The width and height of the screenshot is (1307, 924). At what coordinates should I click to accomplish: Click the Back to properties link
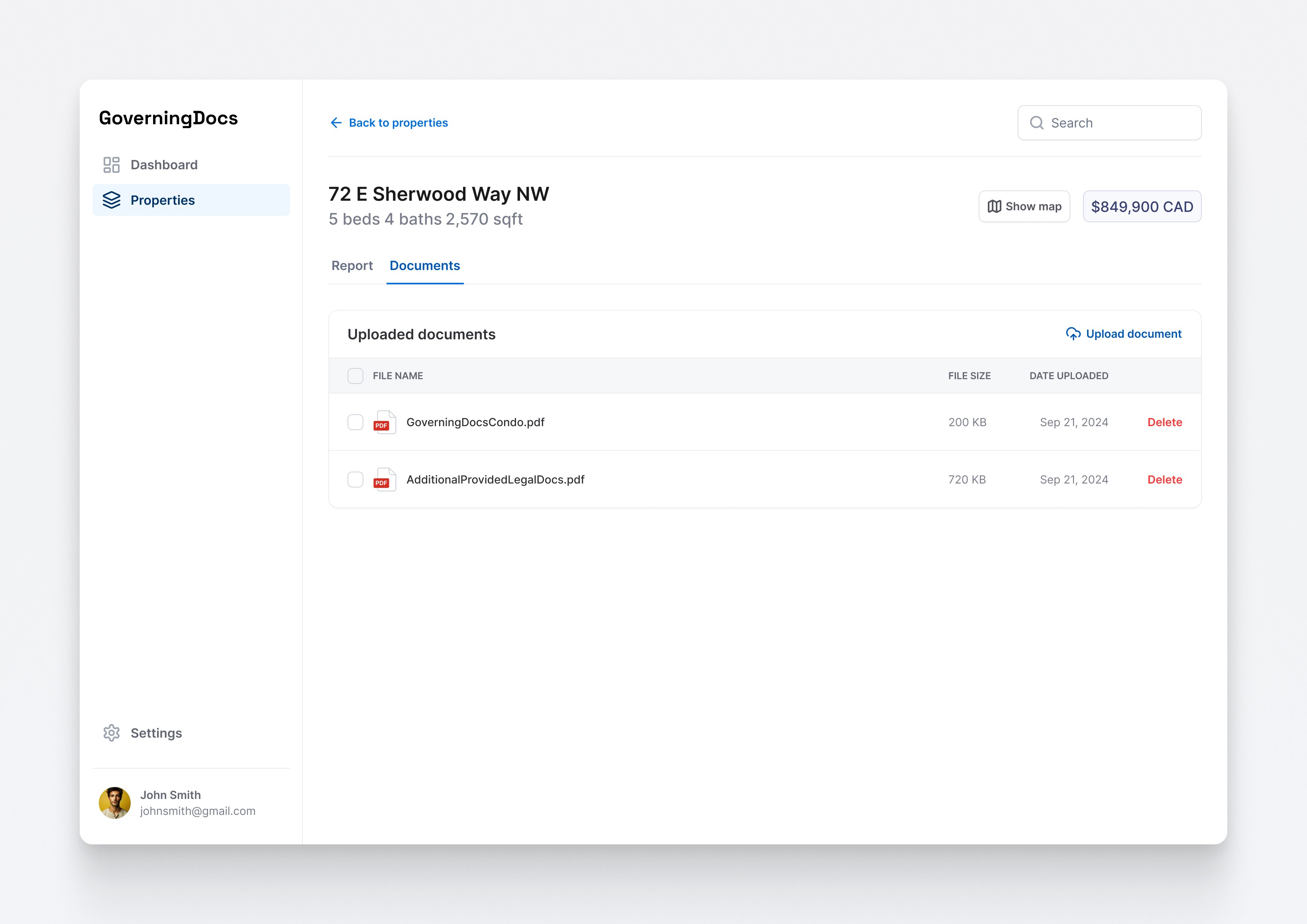point(398,123)
